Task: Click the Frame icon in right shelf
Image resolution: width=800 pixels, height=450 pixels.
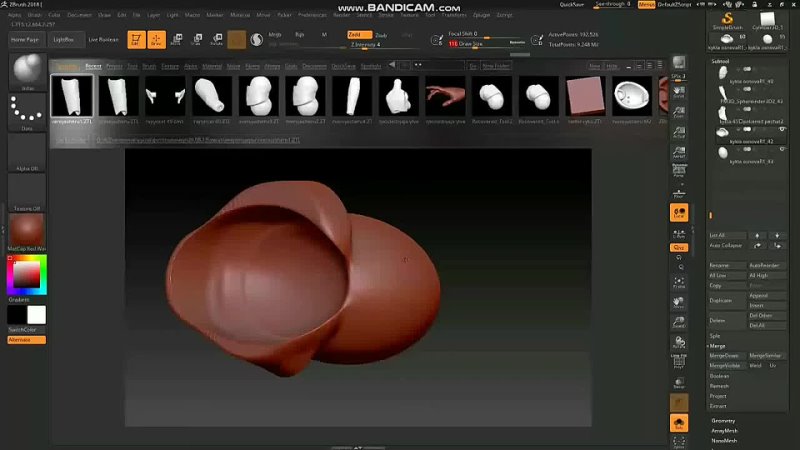Action: [x=679, y=282]
